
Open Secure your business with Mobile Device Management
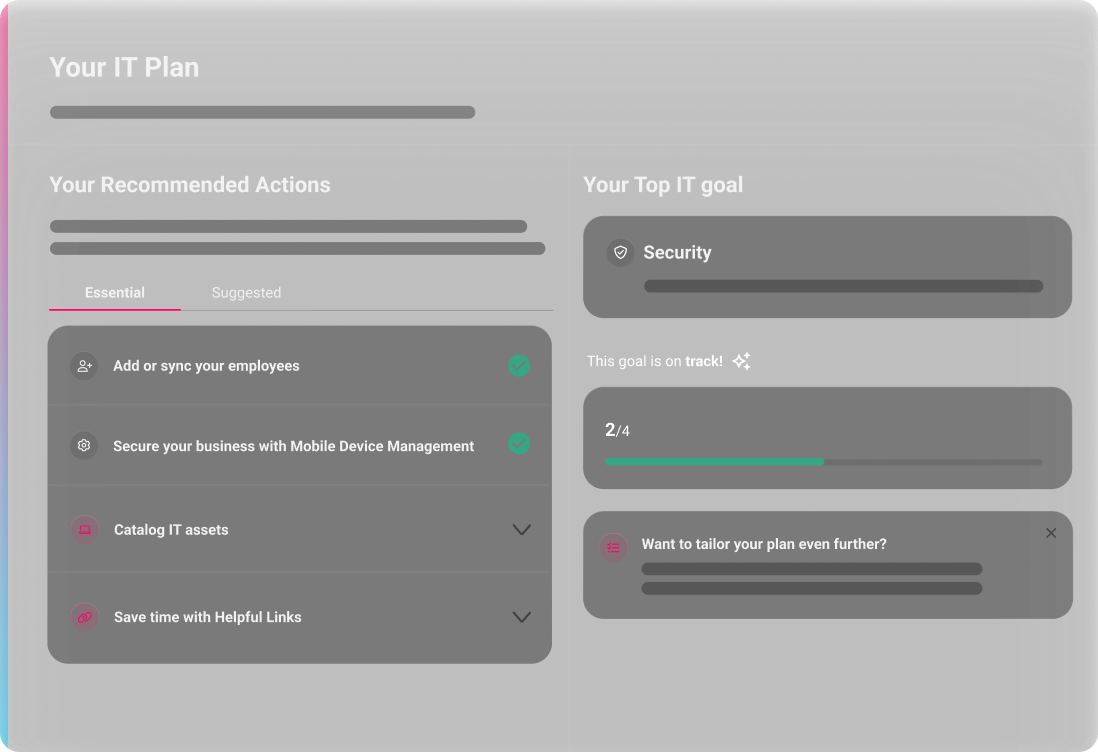[293, 446]
